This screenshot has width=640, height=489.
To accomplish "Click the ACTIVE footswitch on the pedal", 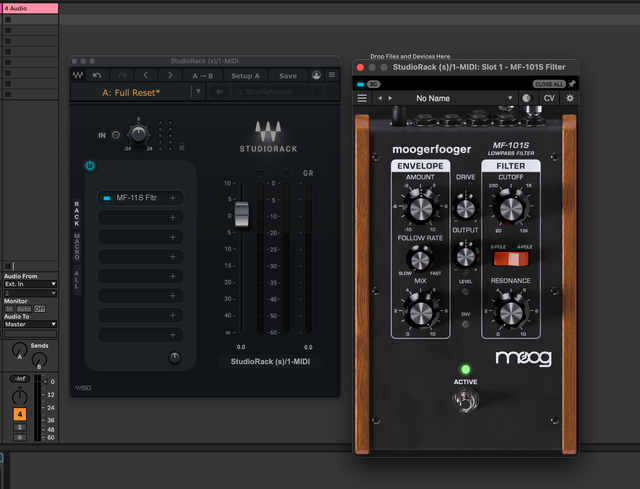I will point(465,400).
